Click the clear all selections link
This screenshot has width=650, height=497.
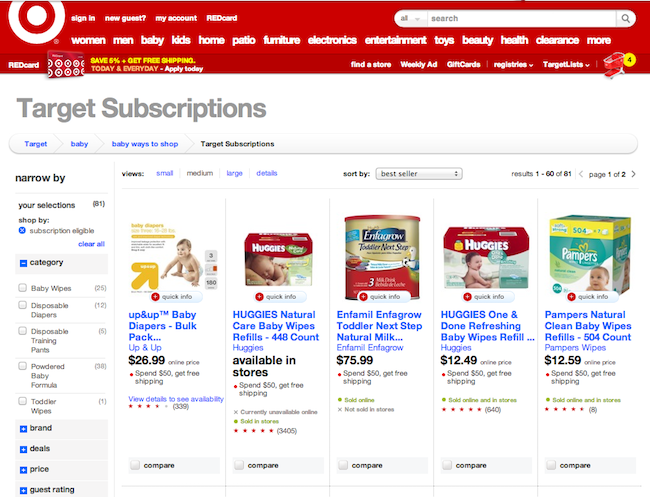(91, 244)
